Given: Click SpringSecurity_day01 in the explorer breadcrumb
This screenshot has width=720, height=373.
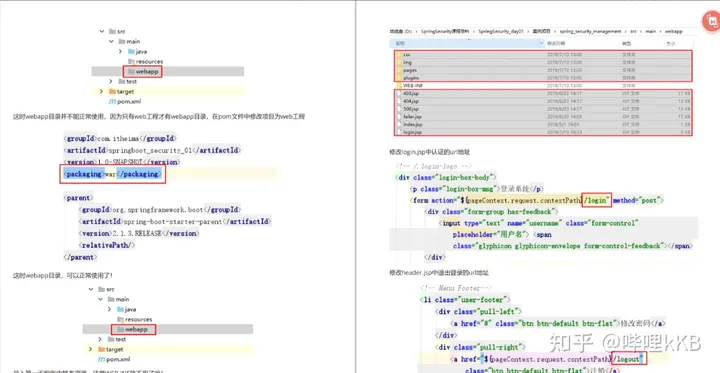Looking at the screenshot, I should (501, 31).
